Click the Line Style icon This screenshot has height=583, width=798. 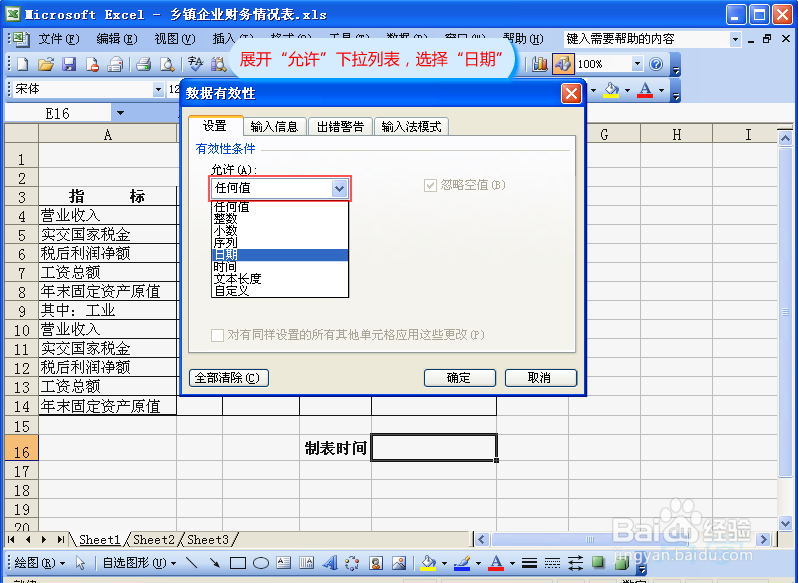[529, 563]
